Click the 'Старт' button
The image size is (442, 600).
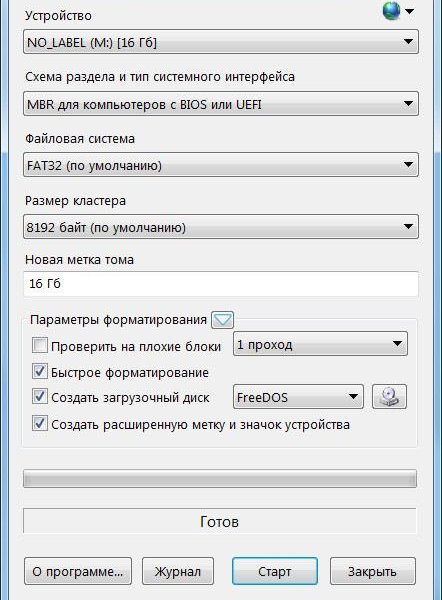tap(275, 571)
